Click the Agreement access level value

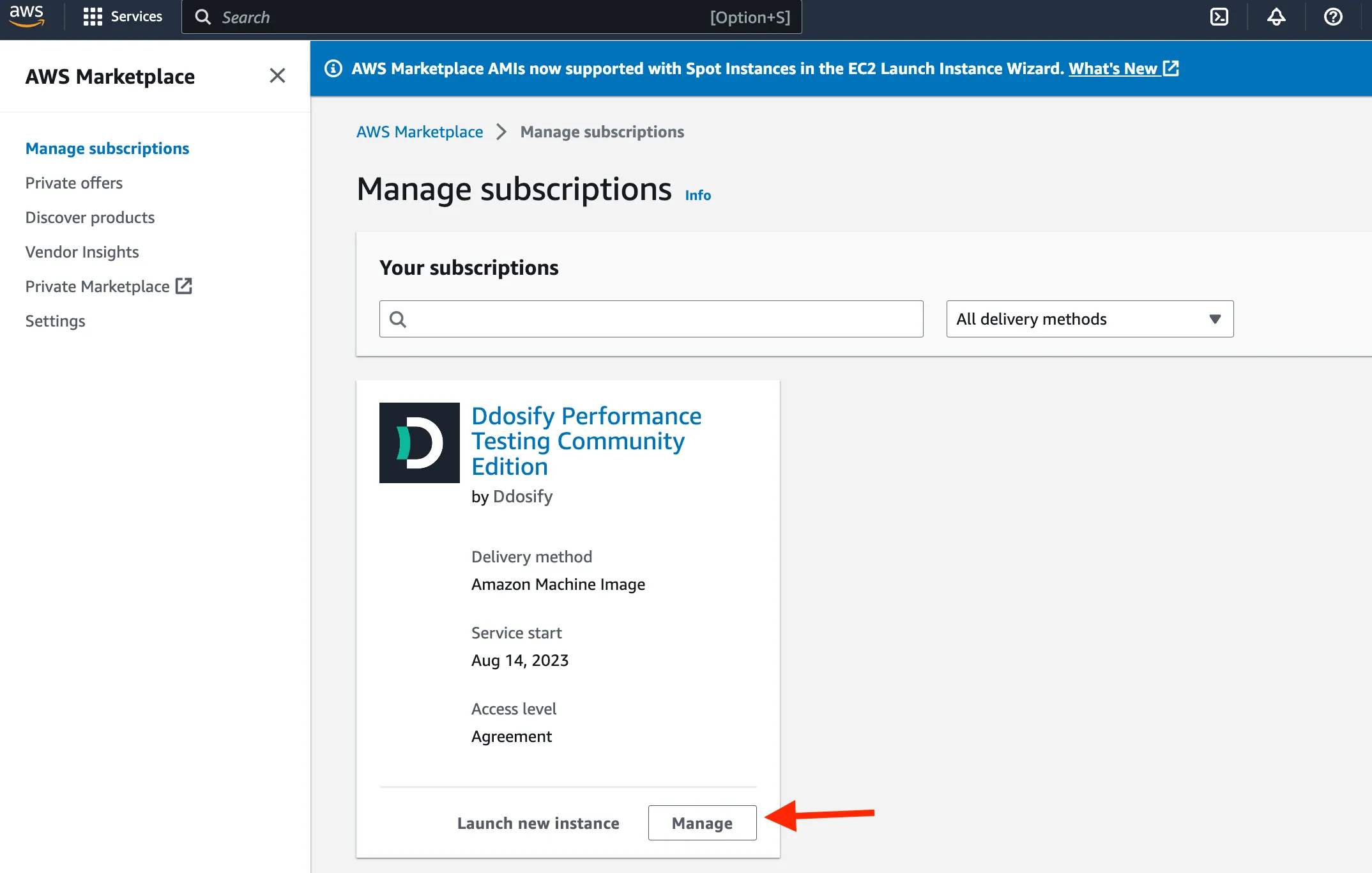point(512,736)
